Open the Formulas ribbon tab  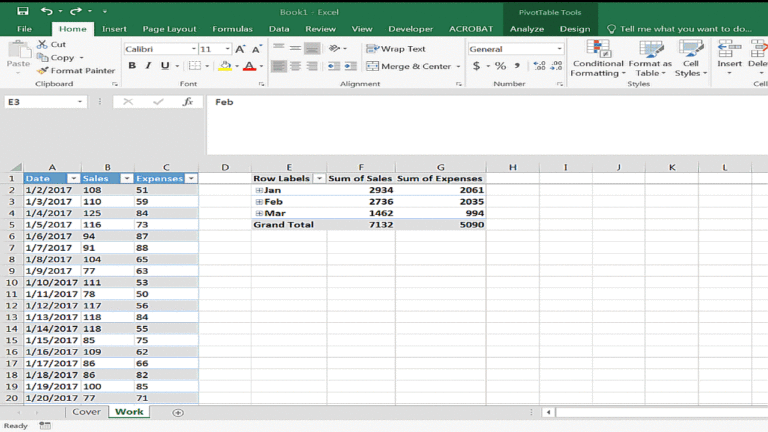(x=232, y=29)
